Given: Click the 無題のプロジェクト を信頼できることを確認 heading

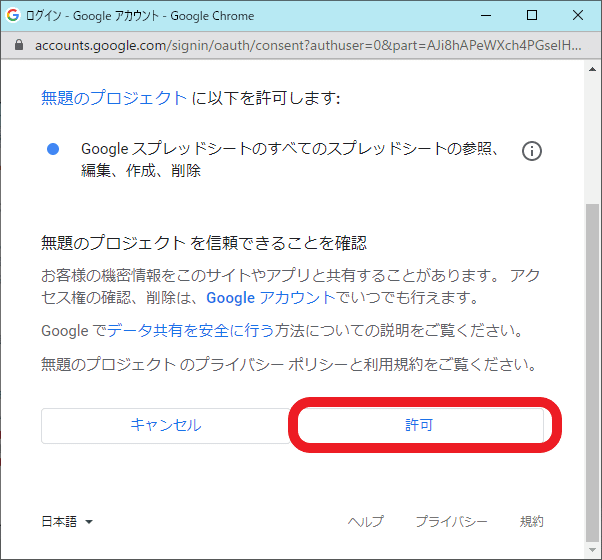Looking at the screenshot, I should coord(204,243).
